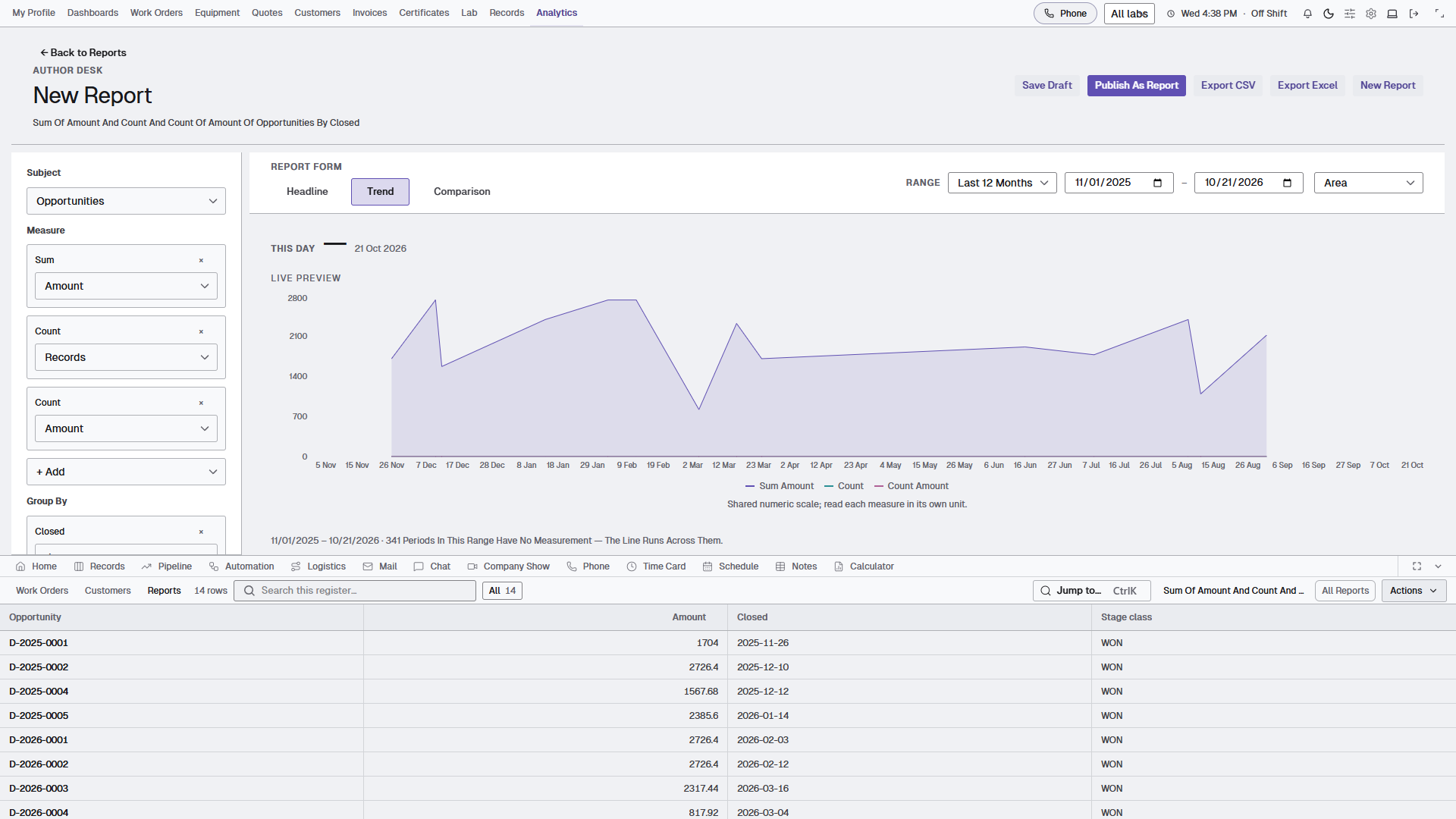Open the + Add measure dropdown

click(x=126, y=472)
